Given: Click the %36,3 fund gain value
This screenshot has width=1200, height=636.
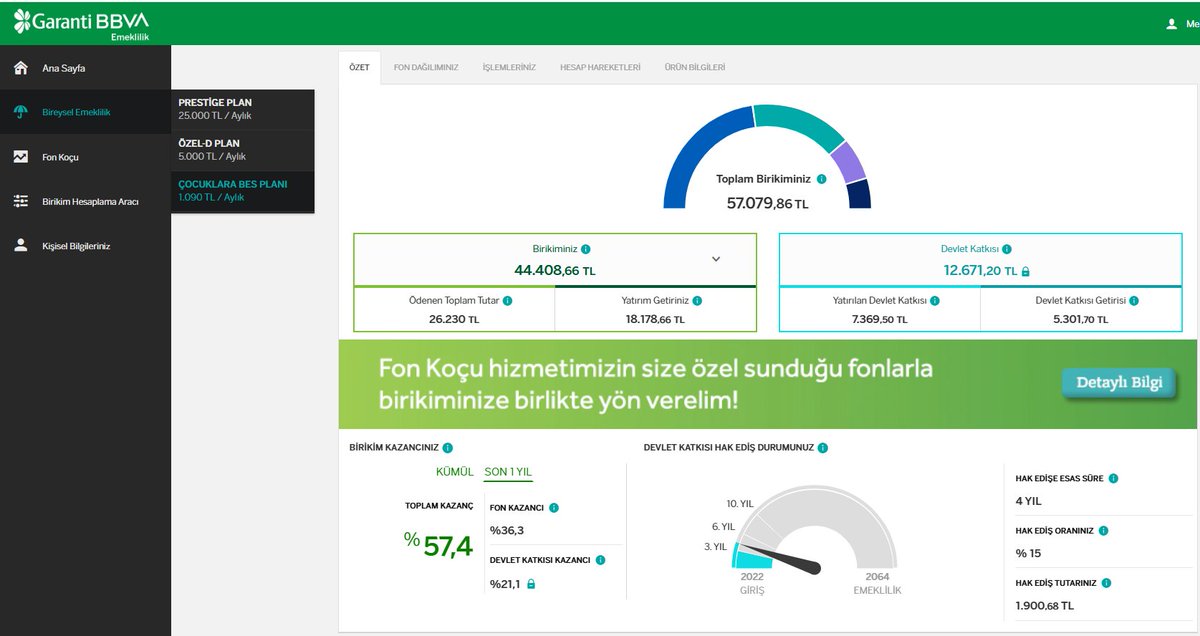Looking at the screenshot, I should 507,531.
